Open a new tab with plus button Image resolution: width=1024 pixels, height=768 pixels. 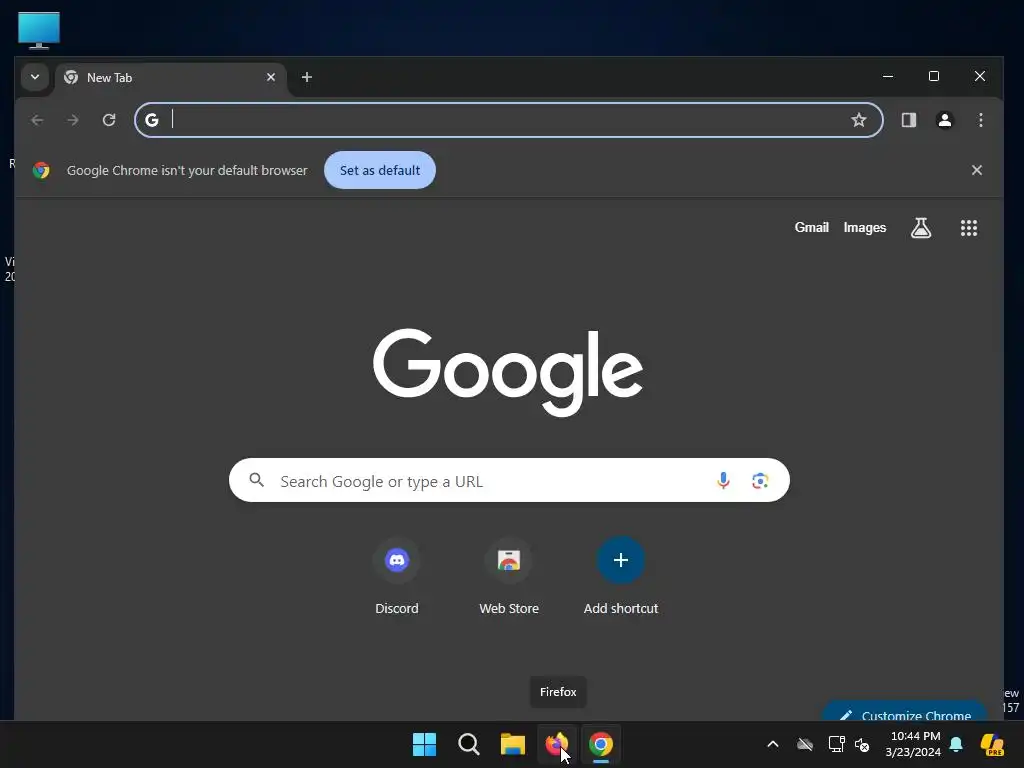coord(306,77)
